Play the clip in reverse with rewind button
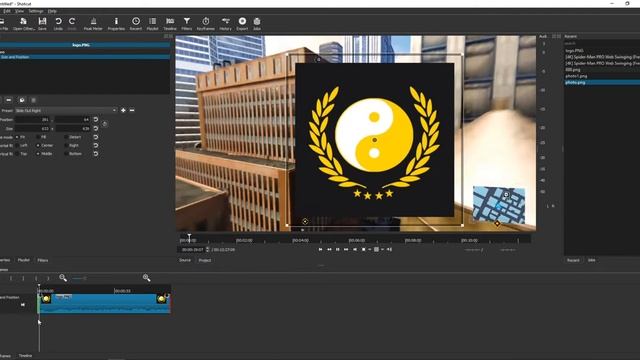Viewport: 640px width, 360px height. click(x=329, y=249)
